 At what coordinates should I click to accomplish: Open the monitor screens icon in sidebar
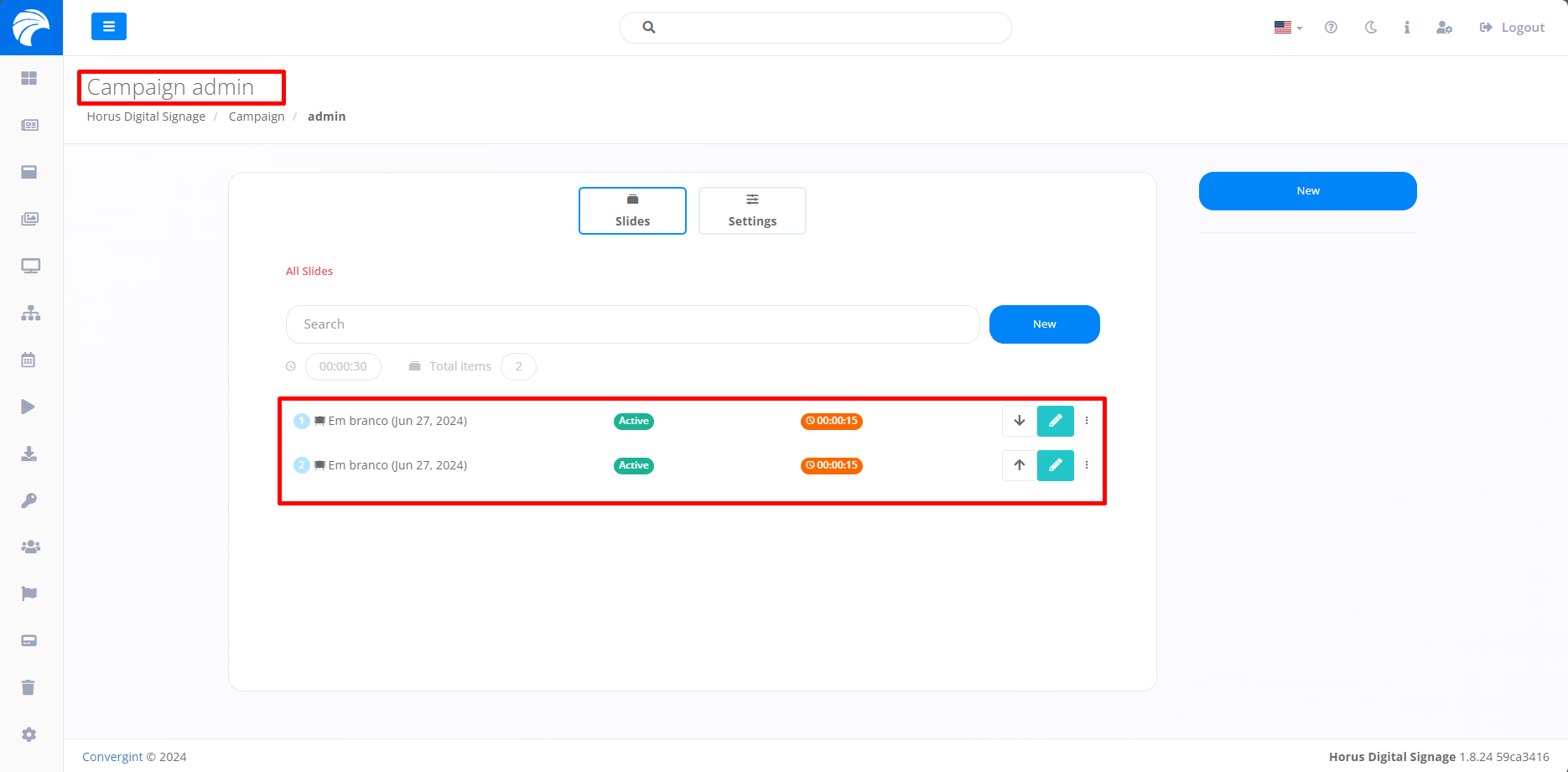30,266
